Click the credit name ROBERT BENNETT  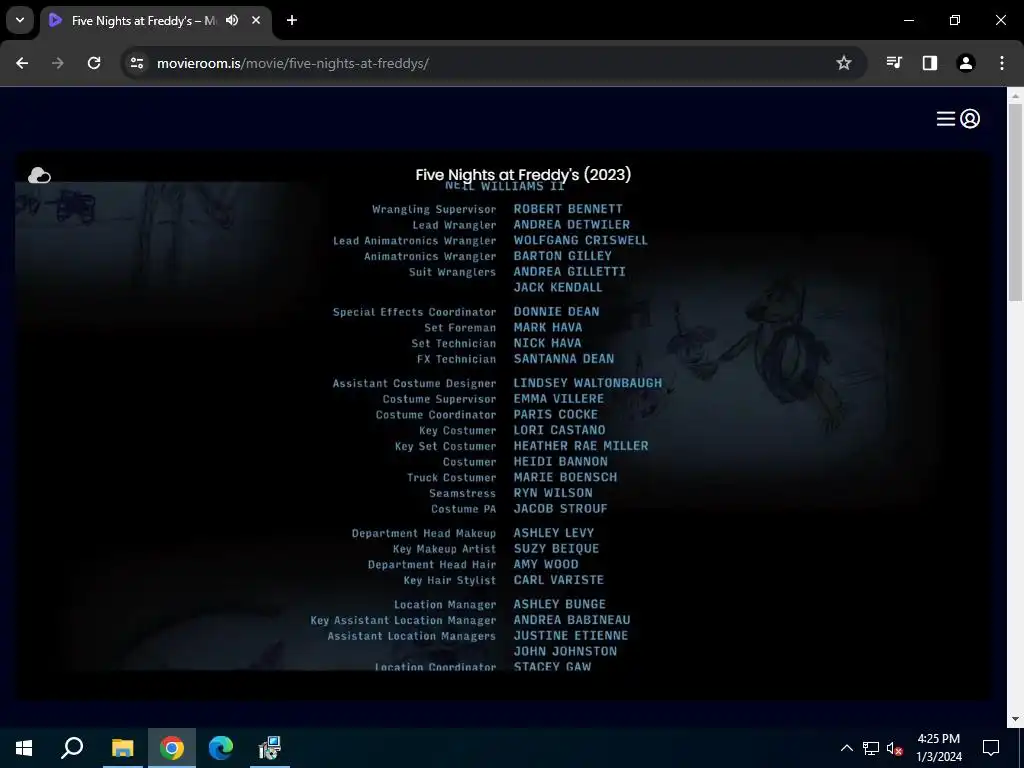click(x=568, y=209)
